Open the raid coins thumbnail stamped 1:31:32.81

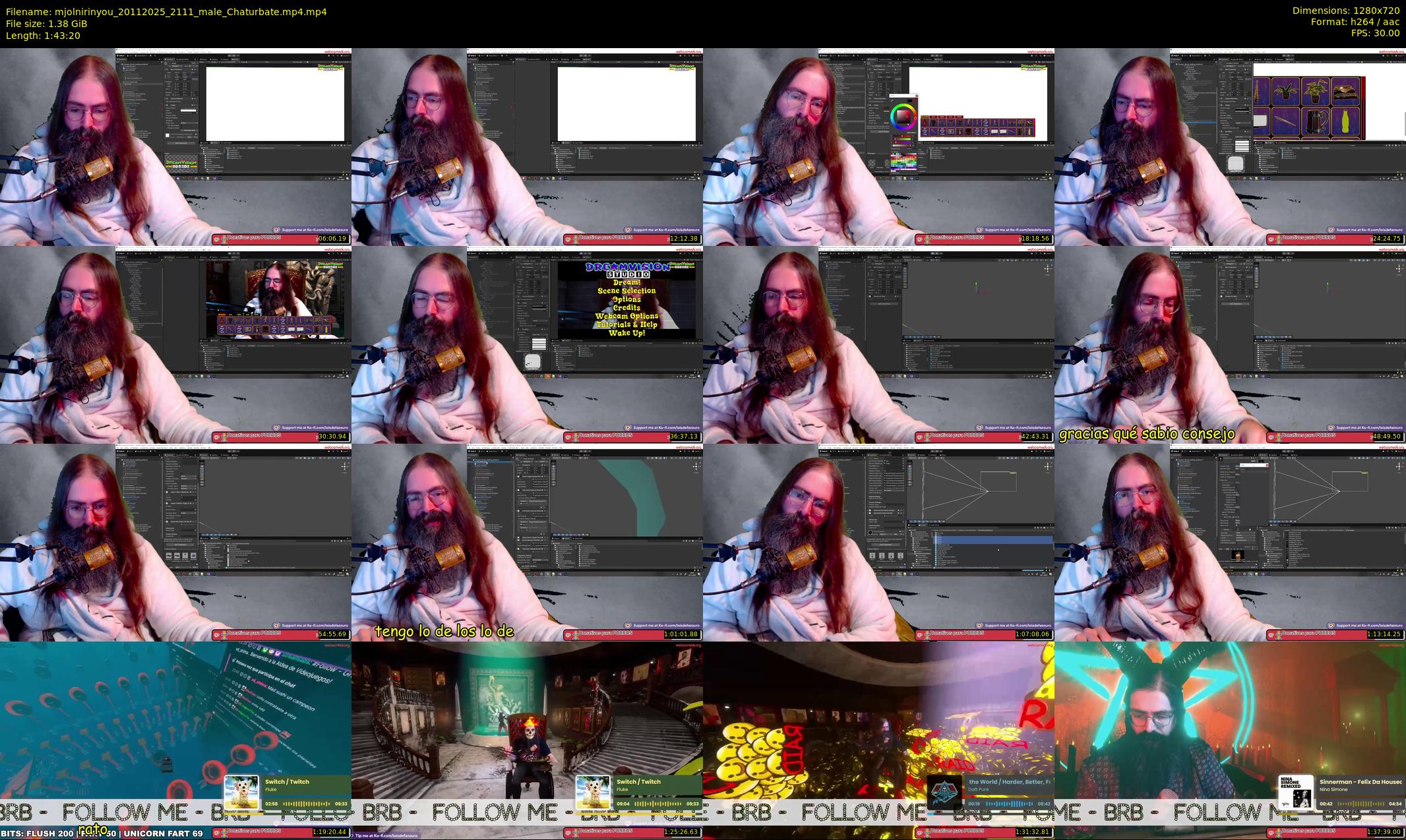pos(878,740)
